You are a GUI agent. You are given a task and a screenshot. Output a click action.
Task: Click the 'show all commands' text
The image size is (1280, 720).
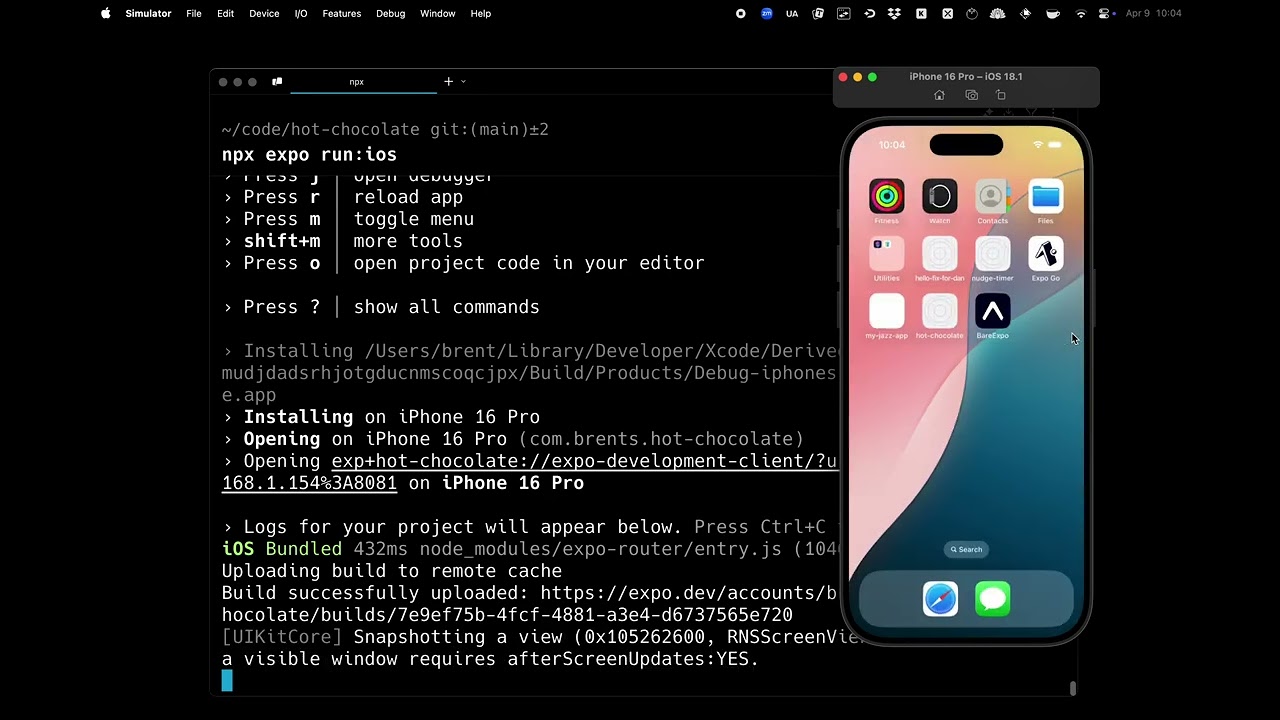(446, 307)
